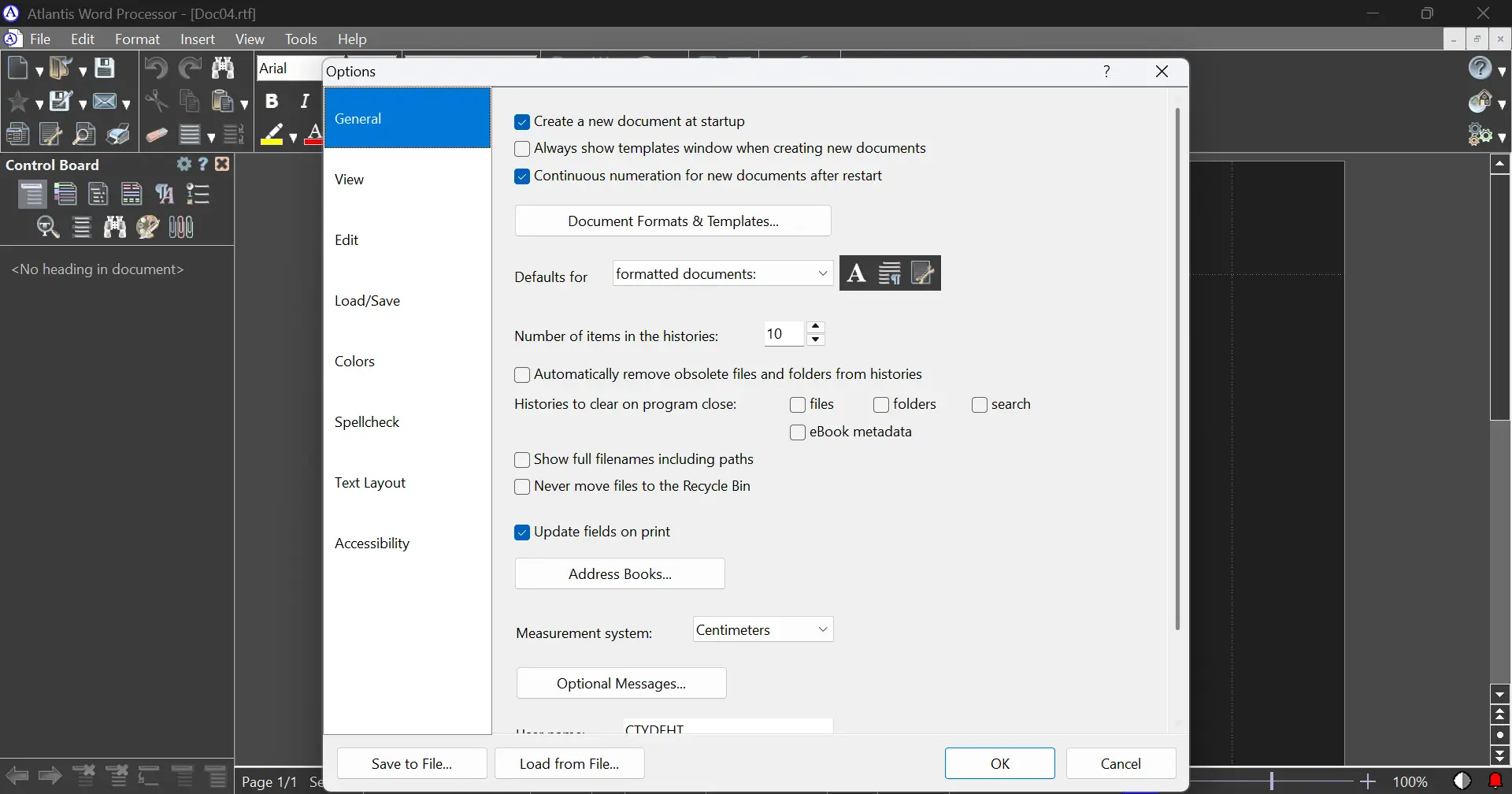Image resolution: width=1512 pixels, height=794 pixels.
Task: Check Never move files to the Recycle Bin
Action: 522,488
